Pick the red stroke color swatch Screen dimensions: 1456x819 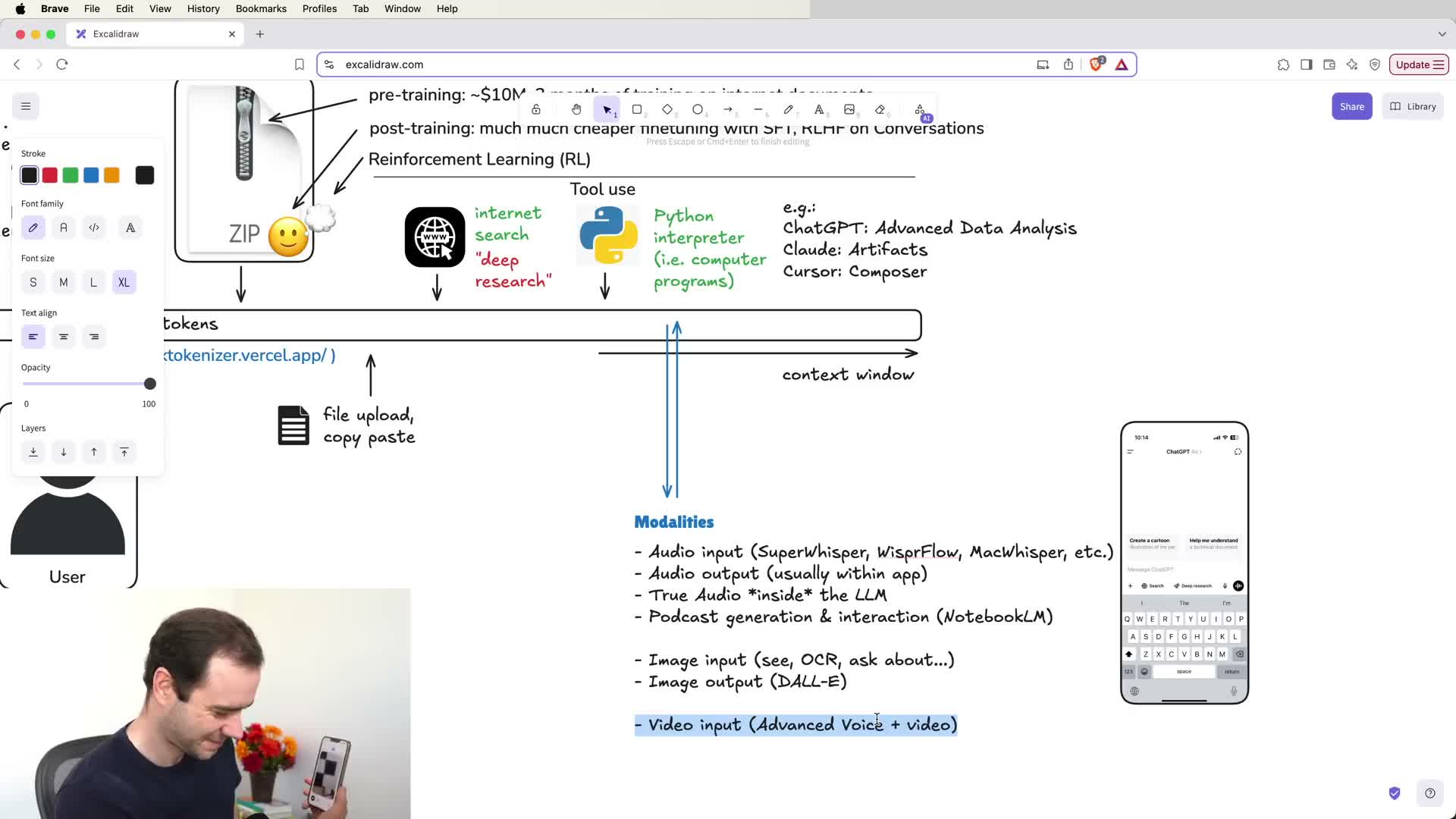(x=50, y=175)
